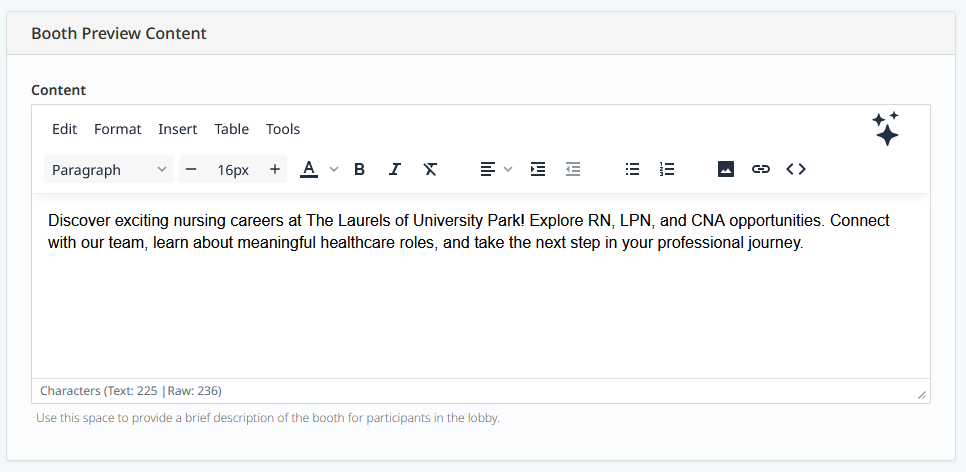This screenshot has height=472, width=966.
Task: Increase indent of the paragraph
Action: (x=538, y=169)
